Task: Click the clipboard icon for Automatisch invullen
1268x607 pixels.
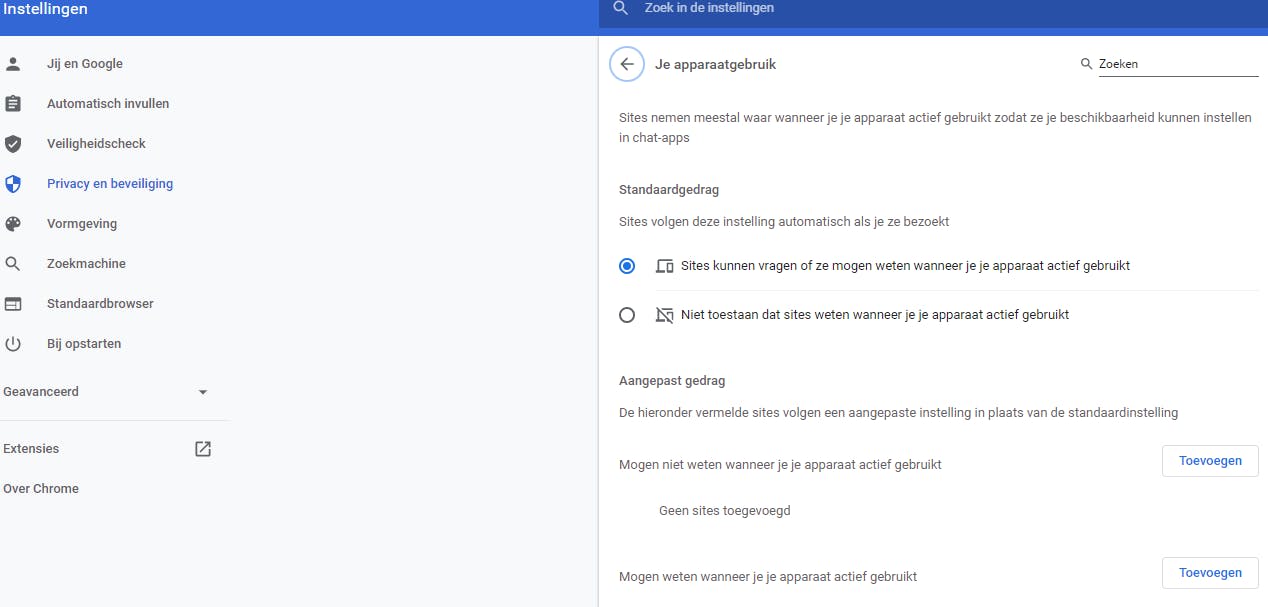Action: (x=13, y=104)
